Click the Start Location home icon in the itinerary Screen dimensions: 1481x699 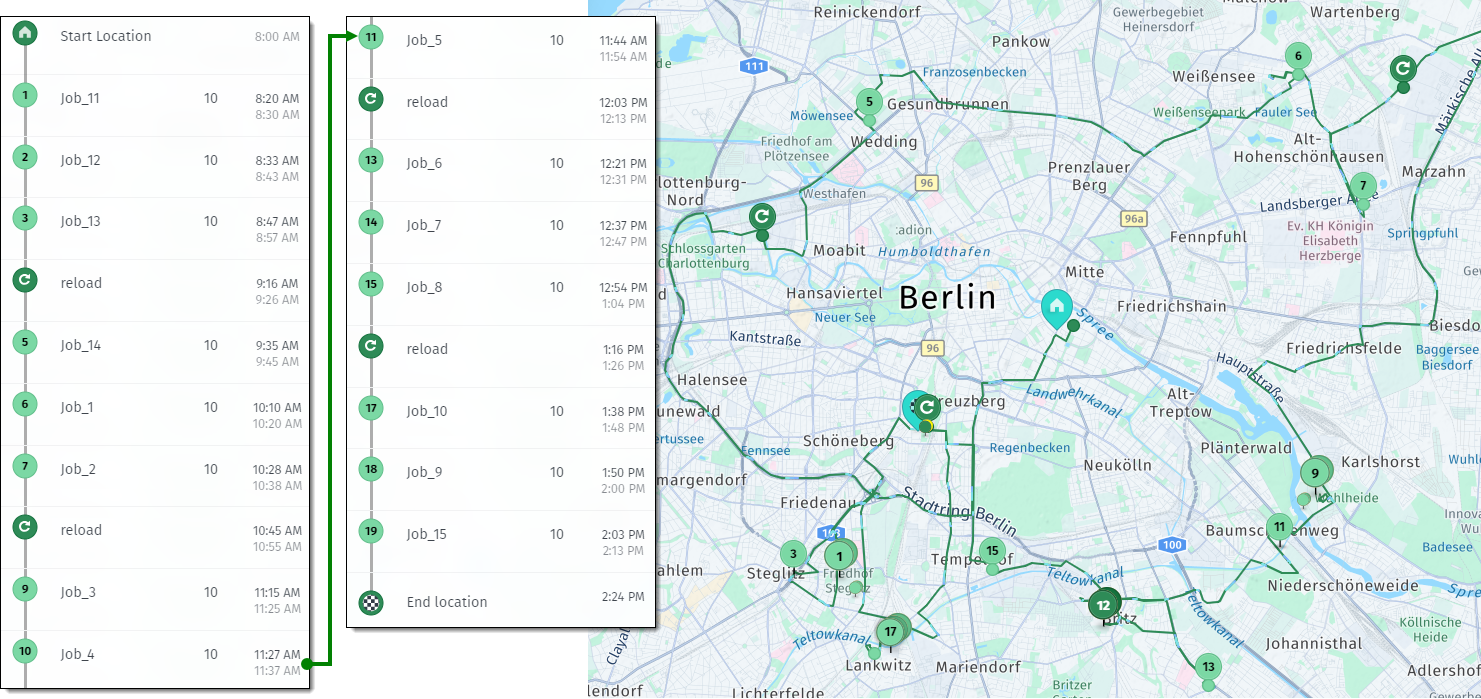24,35
